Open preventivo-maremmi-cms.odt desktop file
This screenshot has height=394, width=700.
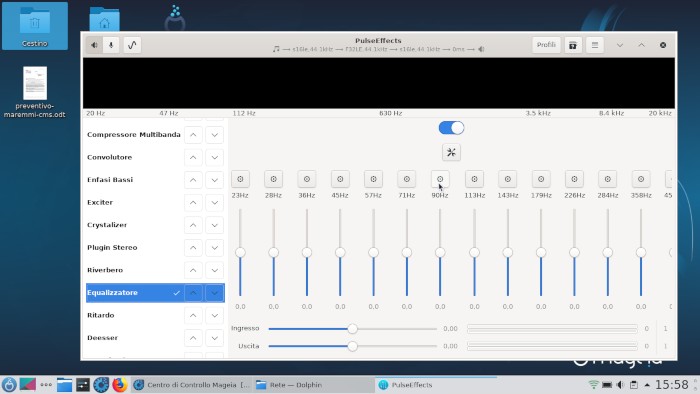pos(34,92)
